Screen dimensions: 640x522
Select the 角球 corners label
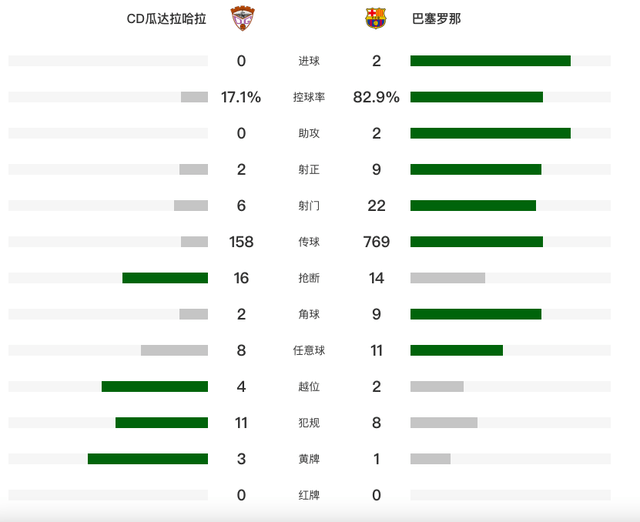point(309,314)
